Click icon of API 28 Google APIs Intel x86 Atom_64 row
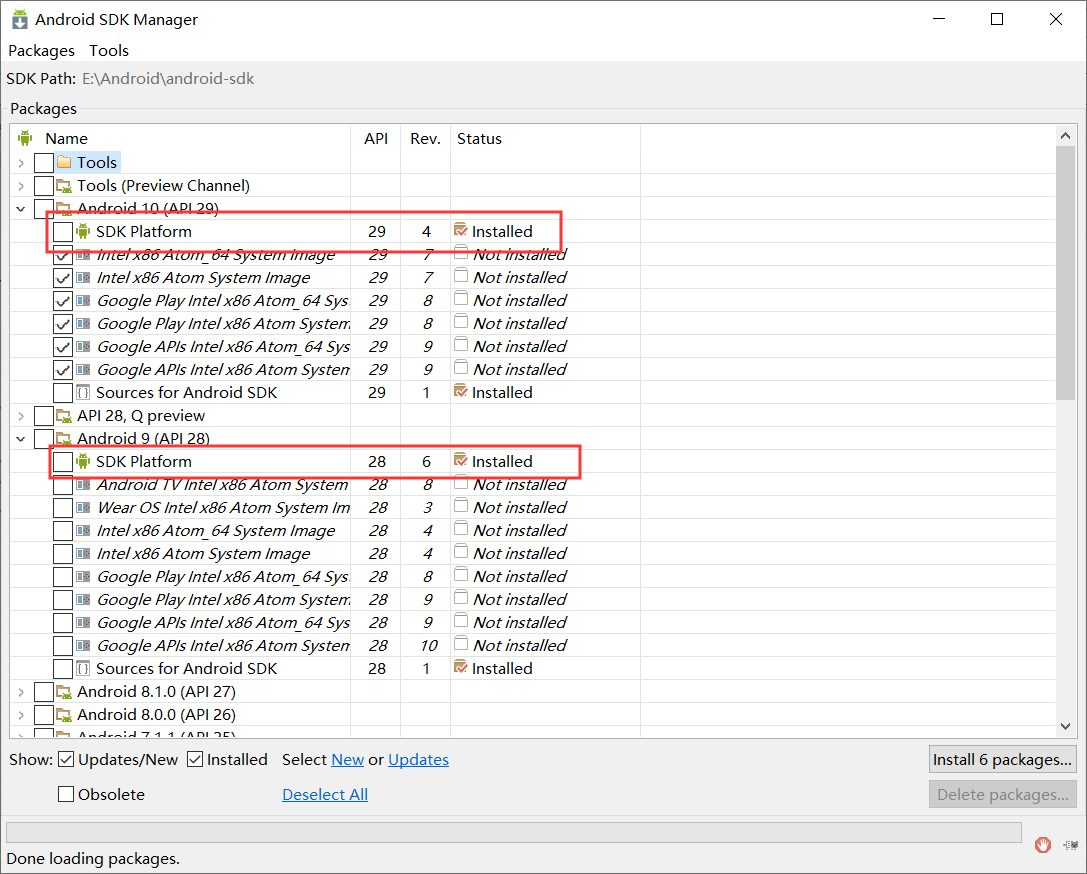This screenshot has height=874, width=1087. pyautogui.click(x=83, y=622)
